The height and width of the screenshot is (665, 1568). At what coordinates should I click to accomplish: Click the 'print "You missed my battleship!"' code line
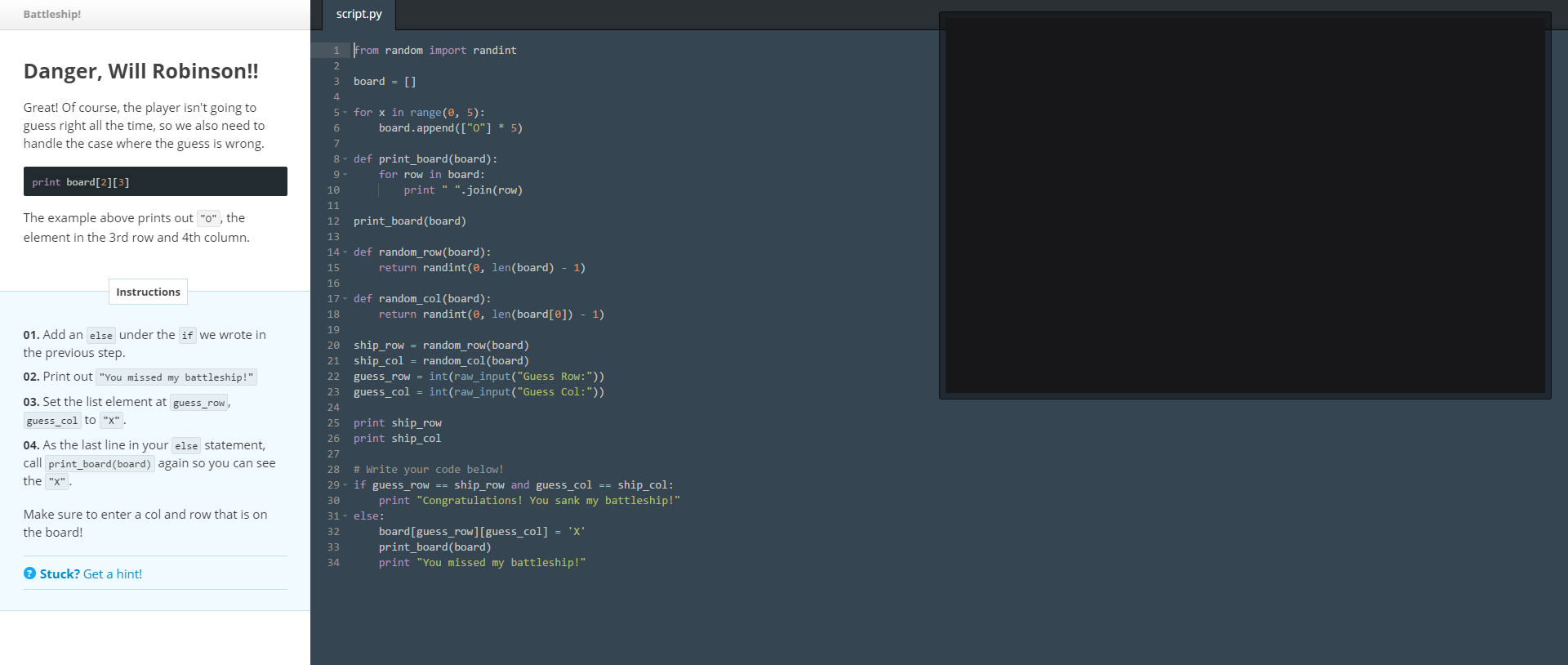[482, 563]
